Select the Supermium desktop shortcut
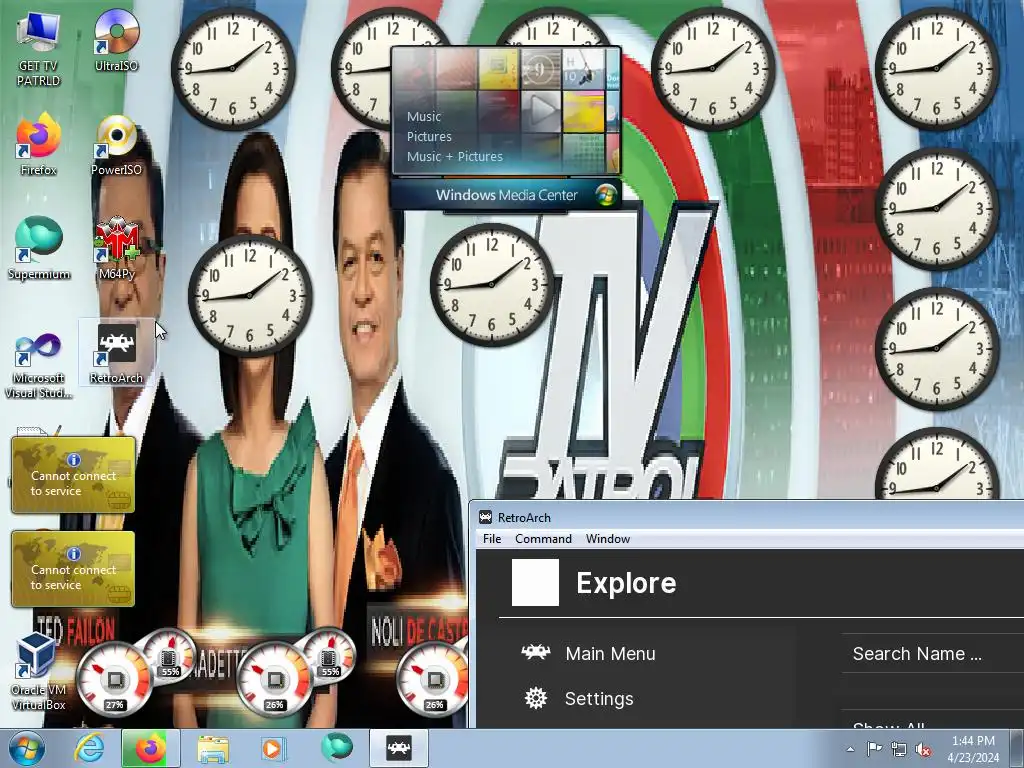Image resolution: width=1024 pixels, height=768 pixels. (x=39, y=249)
